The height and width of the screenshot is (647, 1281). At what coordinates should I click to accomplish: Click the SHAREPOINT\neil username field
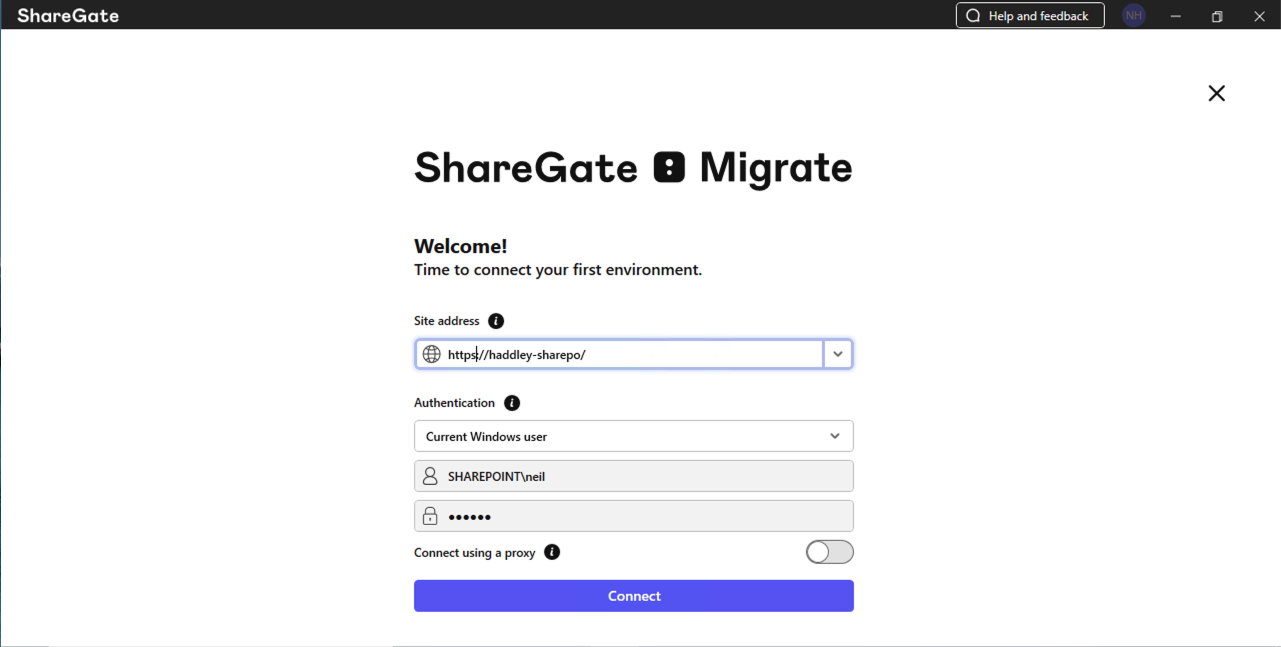634,476
